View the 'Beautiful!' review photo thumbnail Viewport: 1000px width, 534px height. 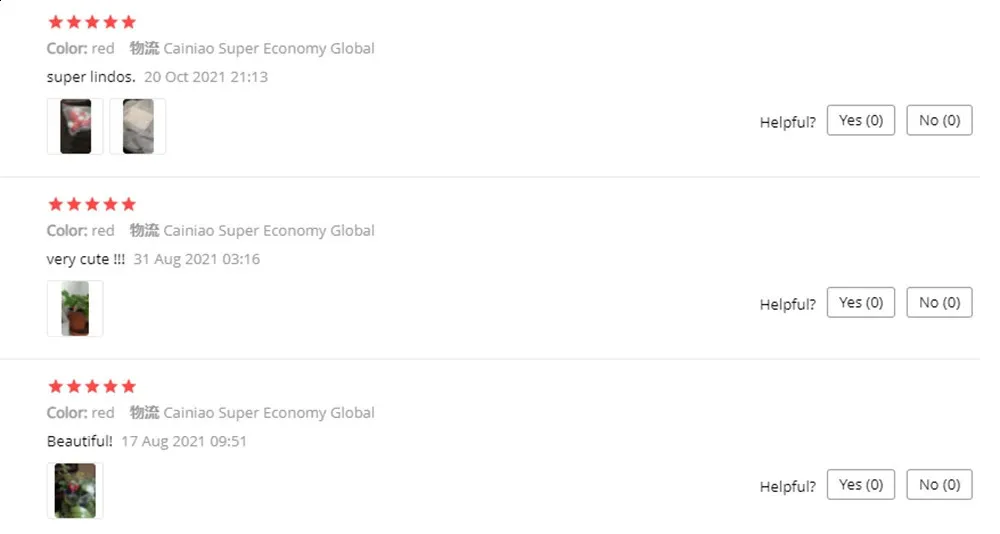point(75,491)
